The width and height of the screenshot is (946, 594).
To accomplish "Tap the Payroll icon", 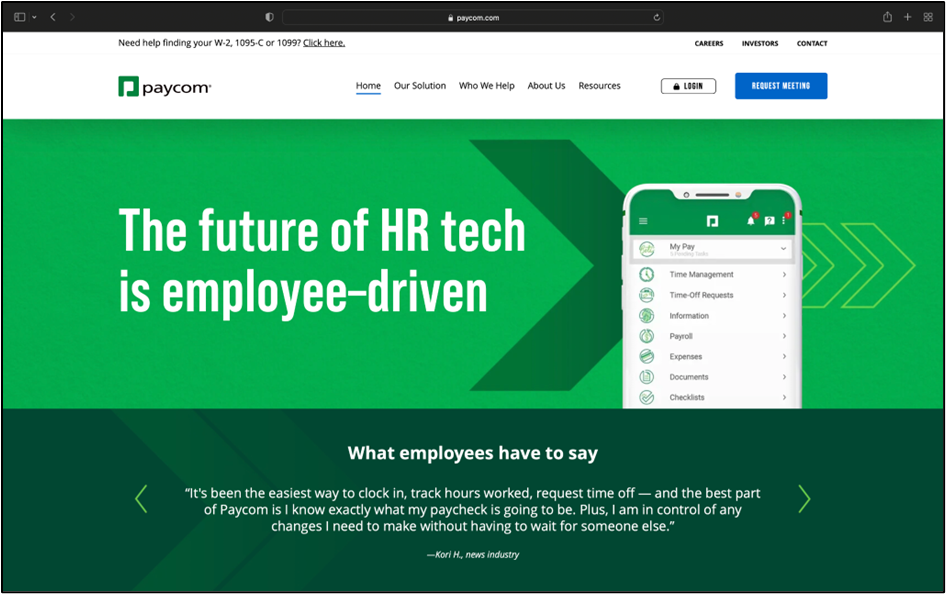I will (x=647, y=336).
